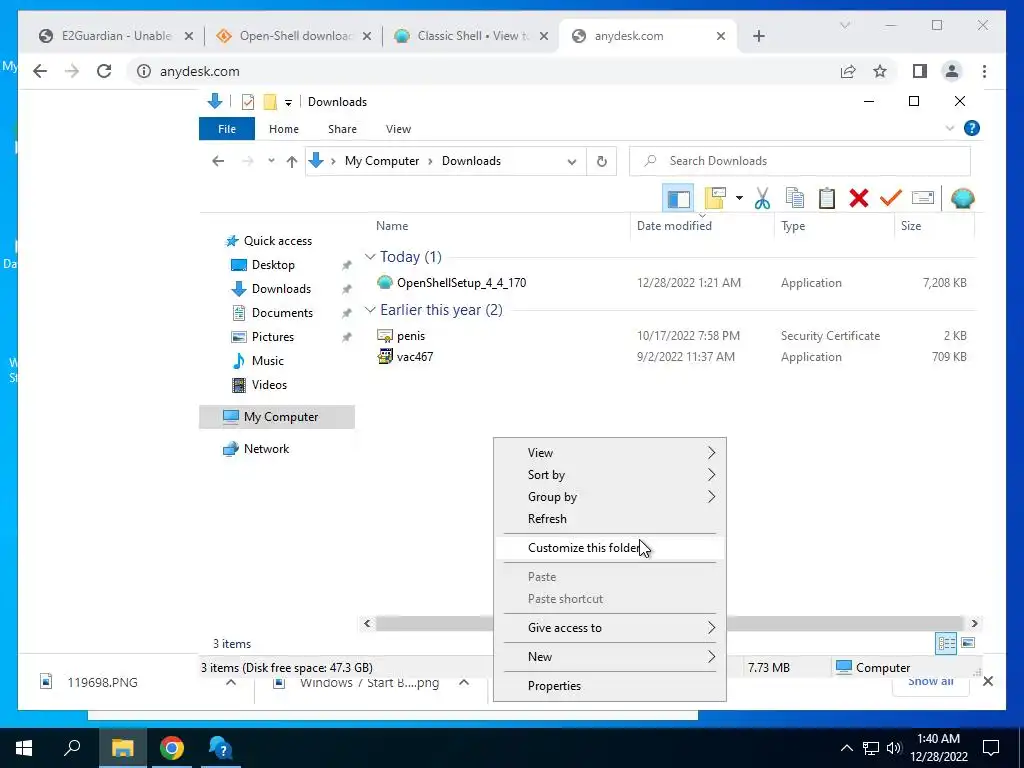Switch to the Share ribbon tab
This screenshot has width=1024, height=768.
click(x=342, y=129)
